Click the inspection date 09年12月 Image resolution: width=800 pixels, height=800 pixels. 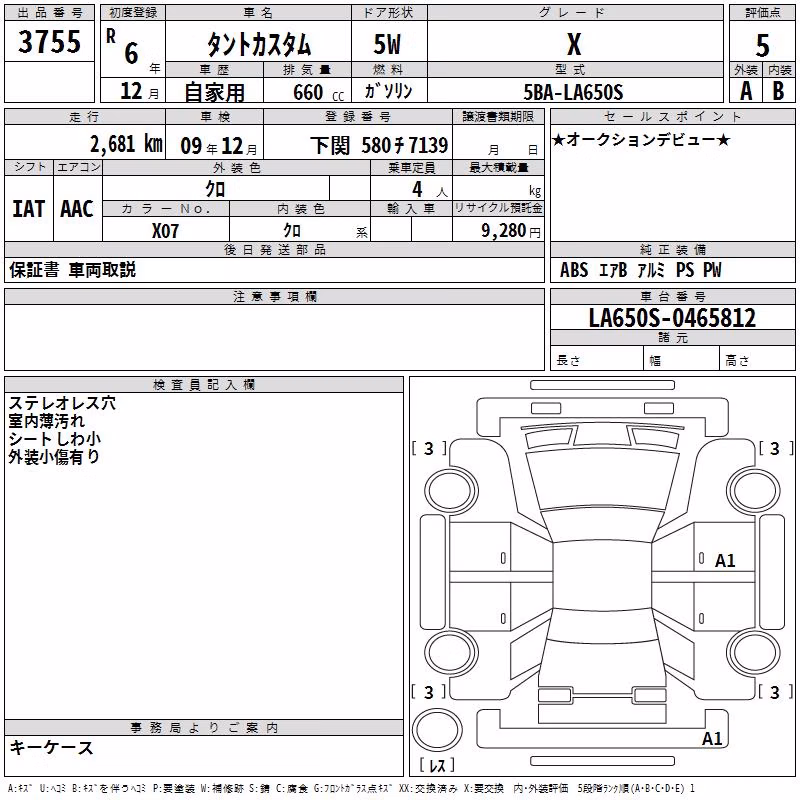[x=219, y=146]
